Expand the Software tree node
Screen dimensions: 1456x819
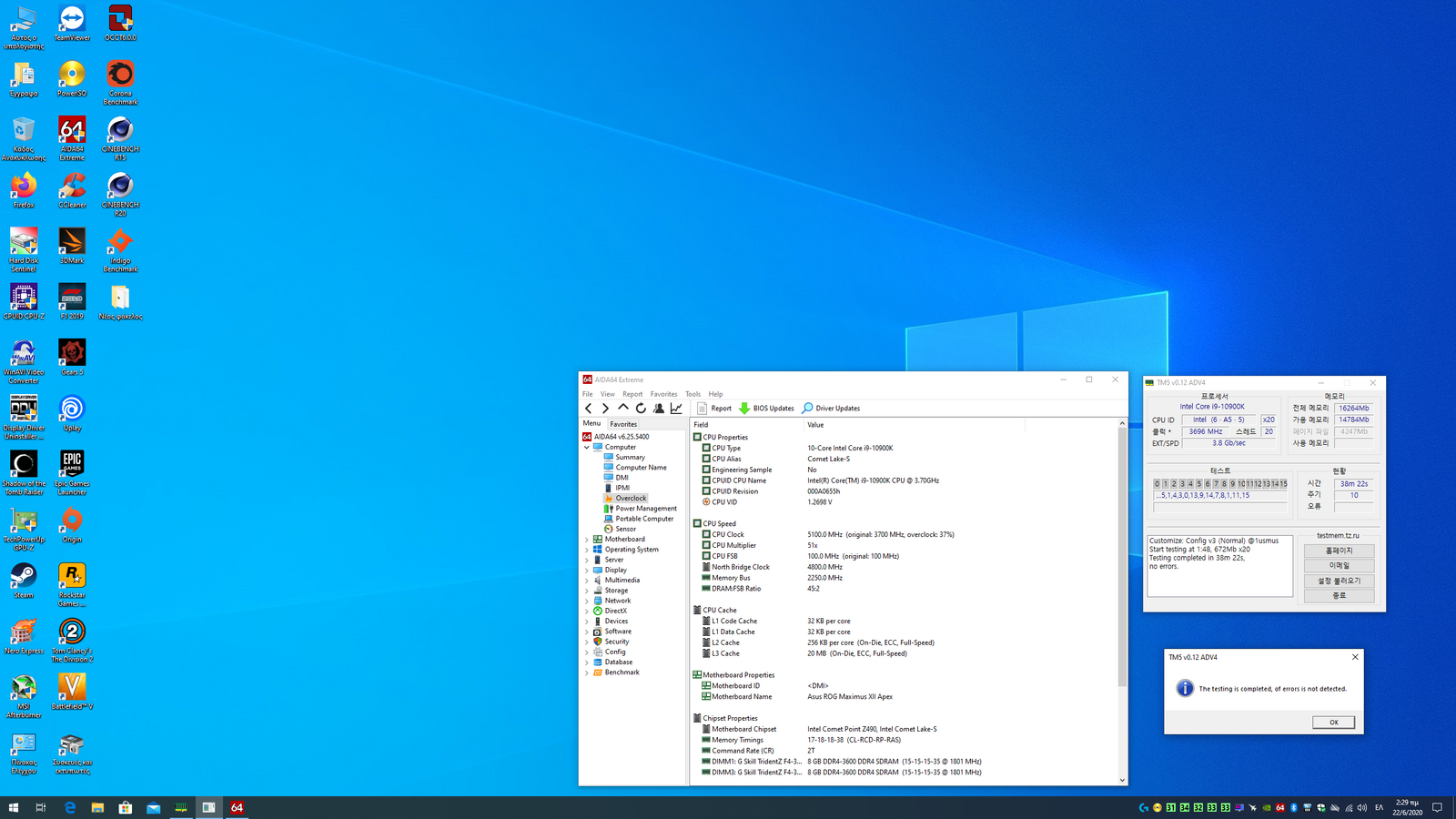587,632
